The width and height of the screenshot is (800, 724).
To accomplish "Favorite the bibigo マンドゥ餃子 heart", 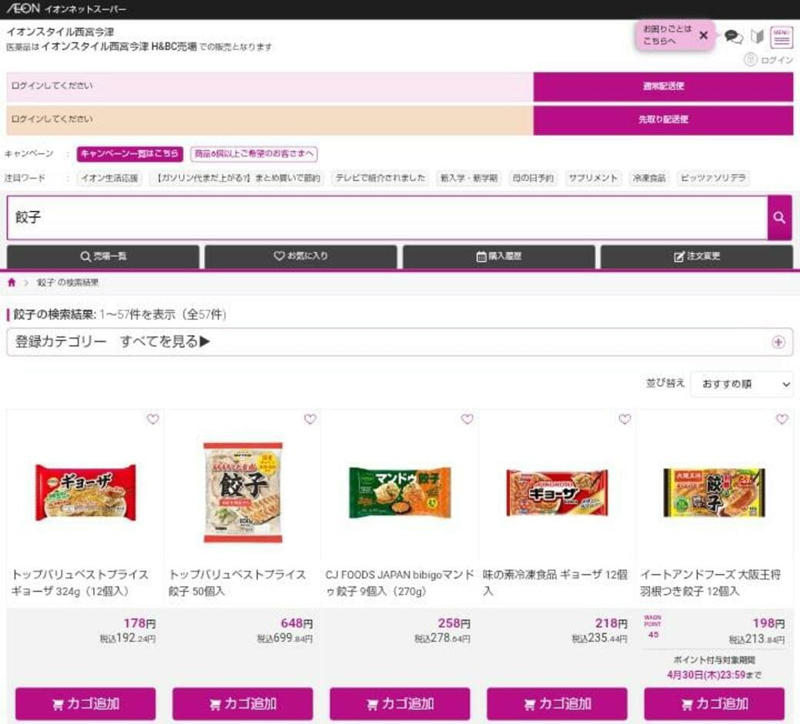I will pos(467,419).
